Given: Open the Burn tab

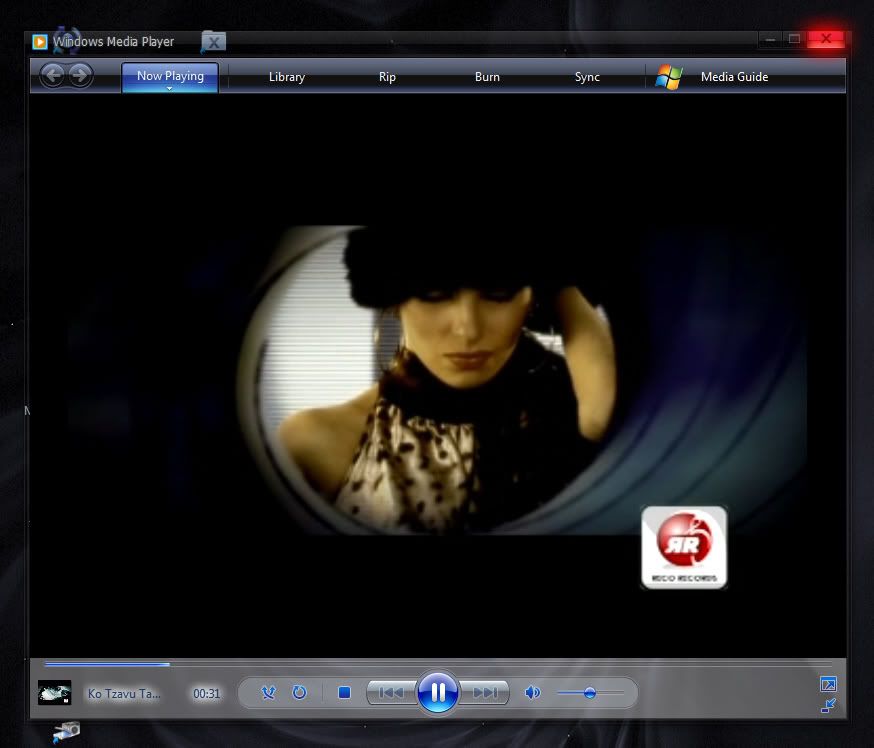Looking at the screenshot, I should coord(487,77).
